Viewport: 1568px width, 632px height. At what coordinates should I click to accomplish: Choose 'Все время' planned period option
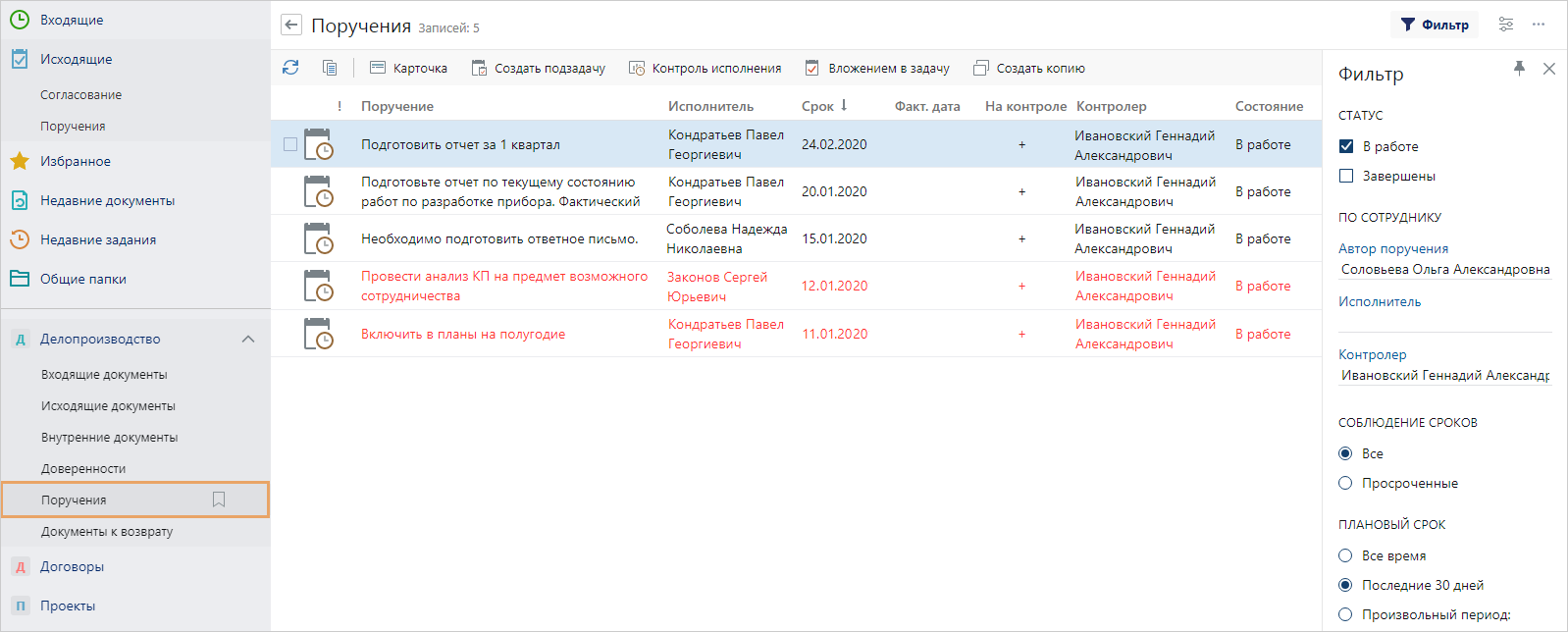[1345, 555]
